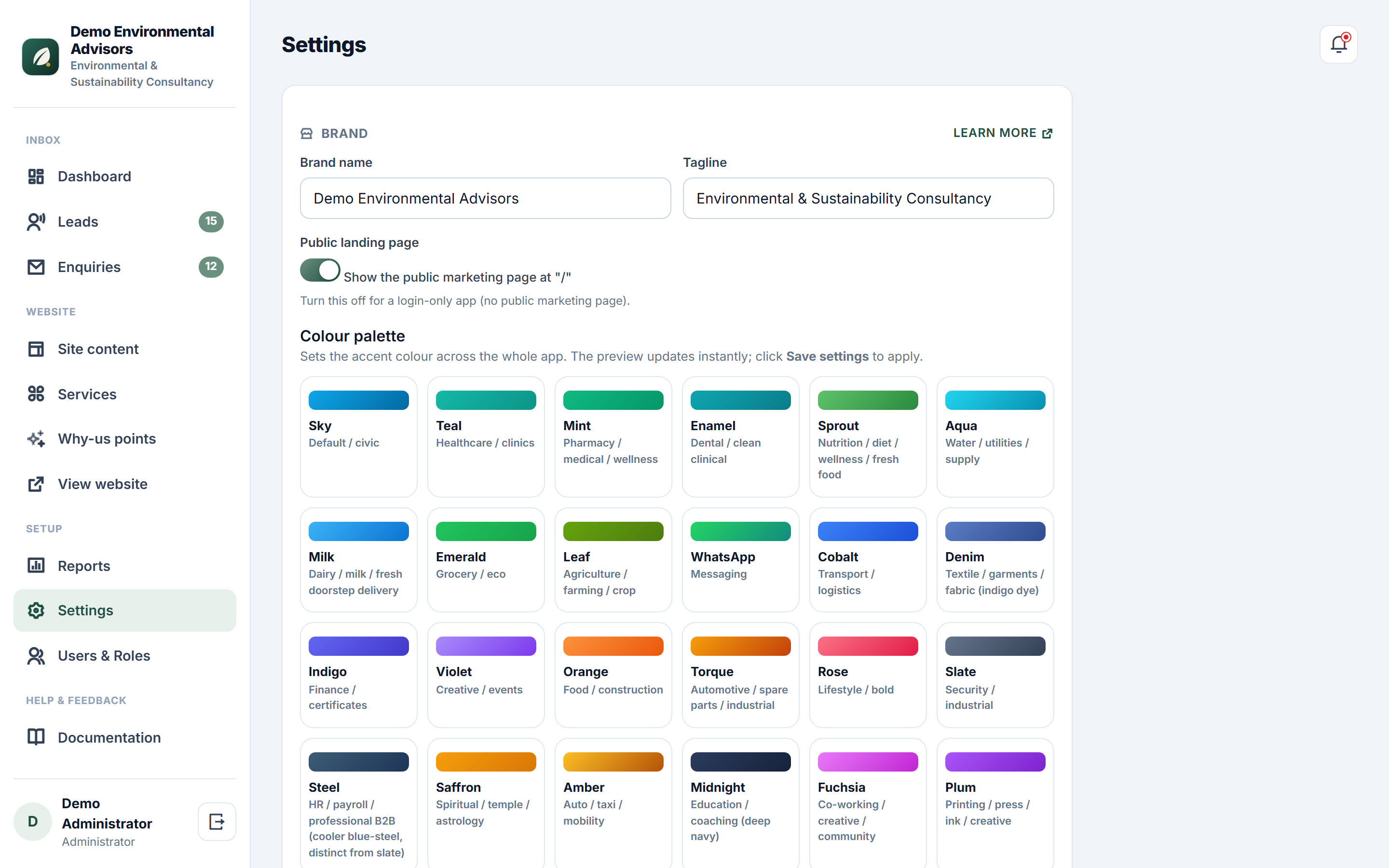Click the Leads person icon
Image resolution: width=1389 pixels, height=868 pixels.
[36, 222]
